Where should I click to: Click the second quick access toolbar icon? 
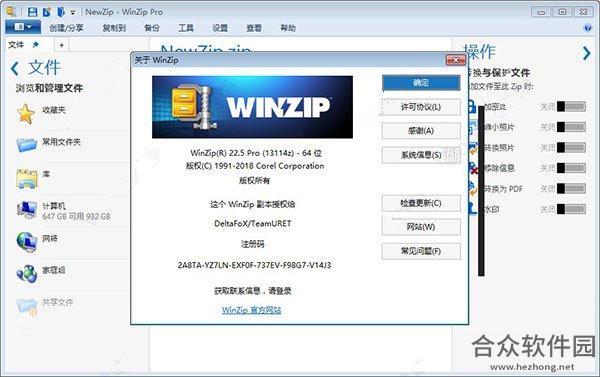coord(47,12)
